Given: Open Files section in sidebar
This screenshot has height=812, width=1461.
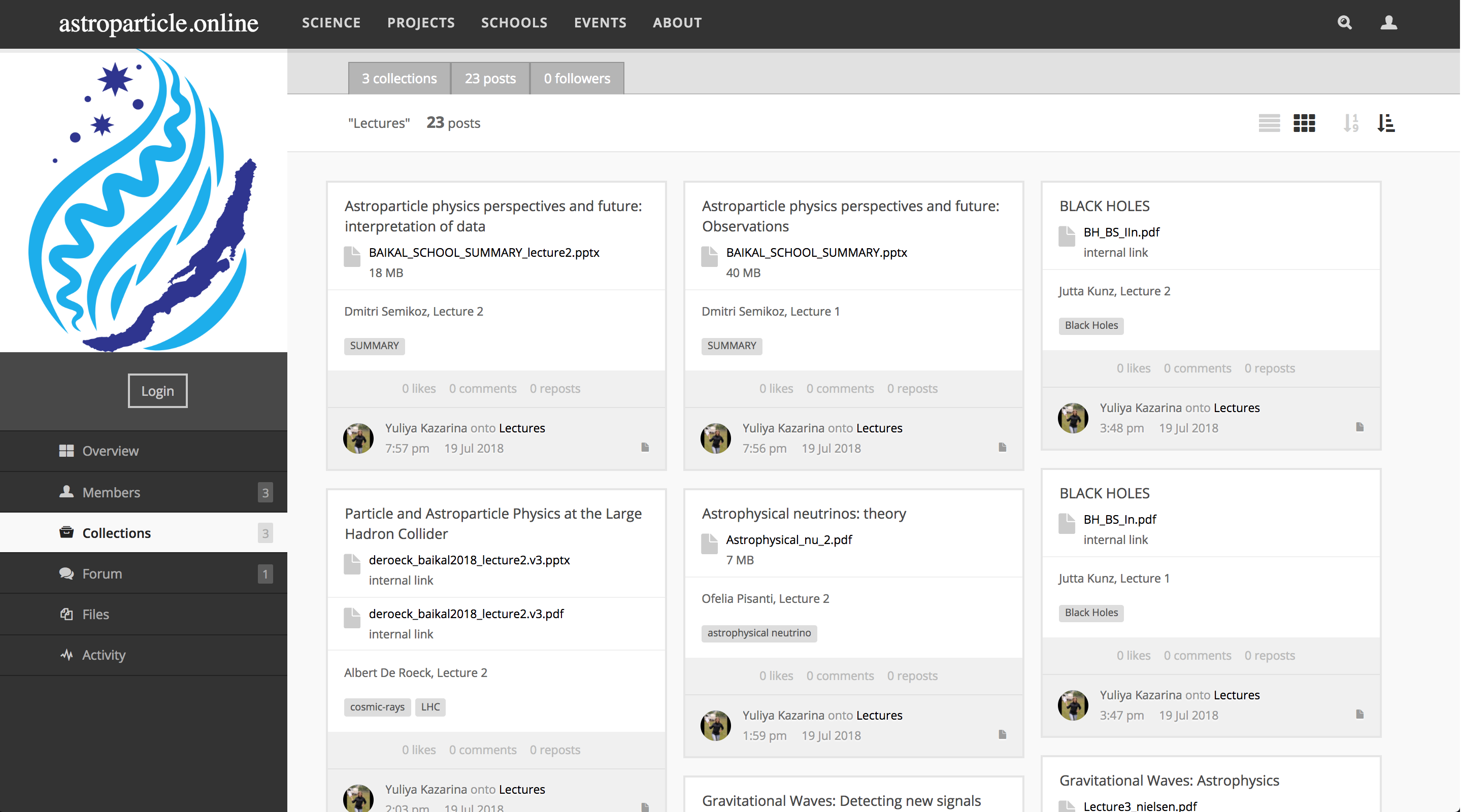Looking at the screenshot, I should (x=95, y=614).
